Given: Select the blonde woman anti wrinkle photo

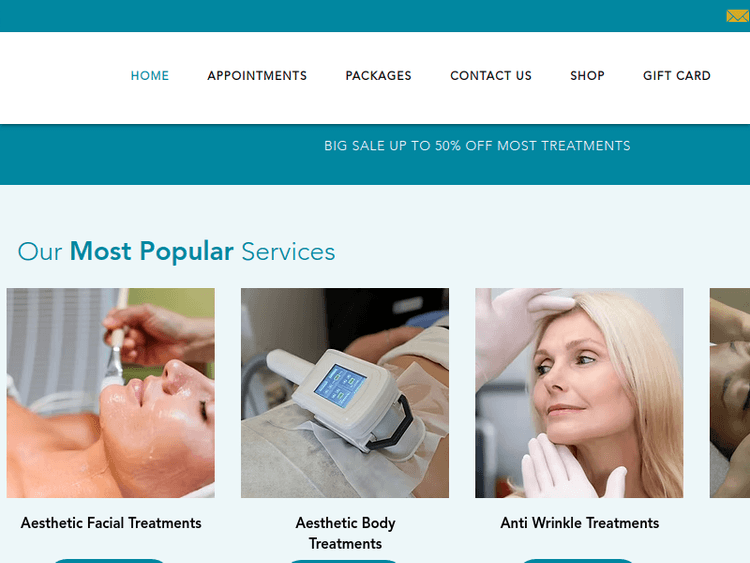Looking at the screenshot, I should 579,393.
